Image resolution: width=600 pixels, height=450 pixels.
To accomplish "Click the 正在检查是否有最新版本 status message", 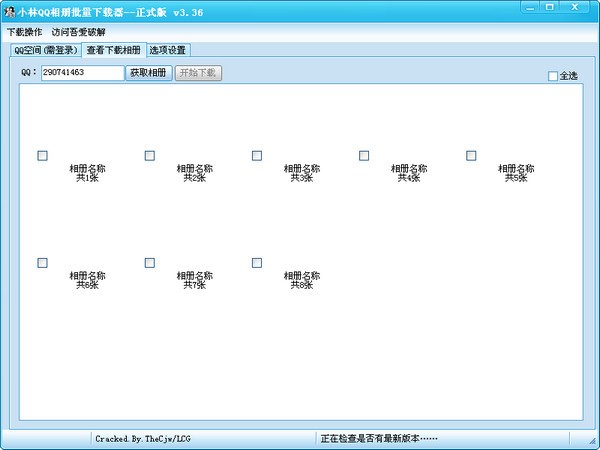I will [x=379, y=439].
